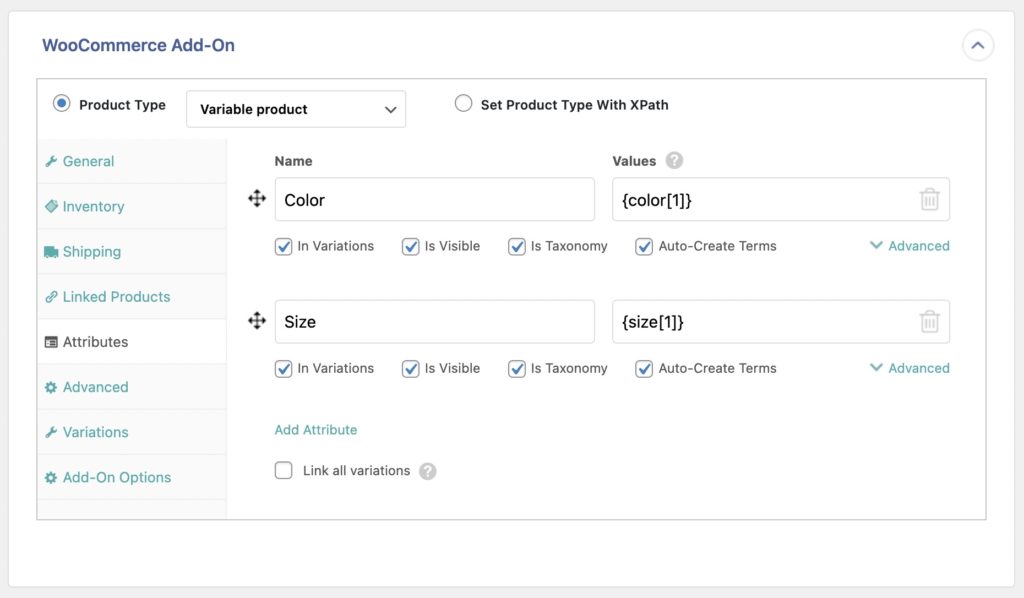The width and height of the screenshot is (1024, 598).
Task: Uncheck Is Taxonomy for the Color attribute
Action: (517, 246)
